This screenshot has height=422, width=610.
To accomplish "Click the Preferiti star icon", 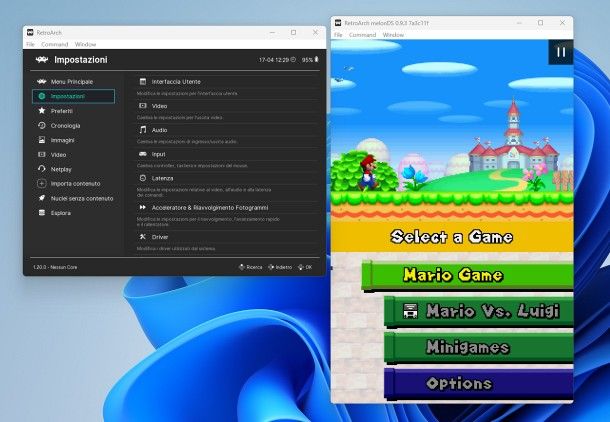I will 42,111.
